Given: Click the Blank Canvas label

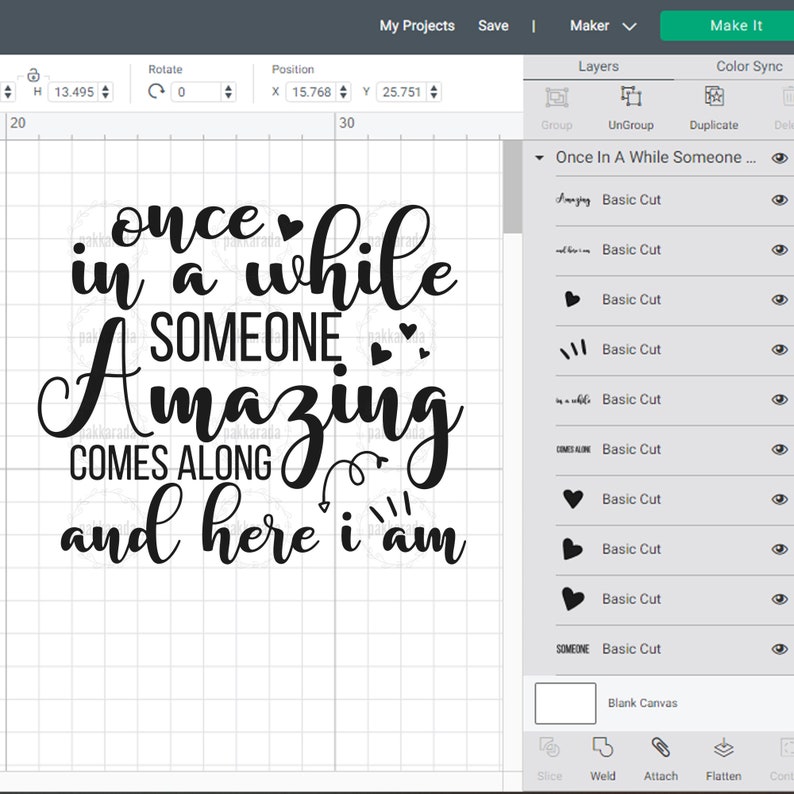Looking at the screenshot, I should (643, 703).
